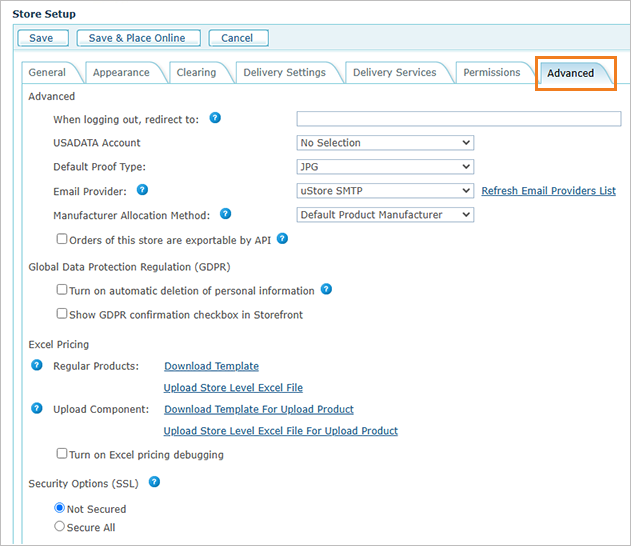
Task: Check Show GDPR confirmation checkbox in Storefront
Action: click(x=62, y=314)
